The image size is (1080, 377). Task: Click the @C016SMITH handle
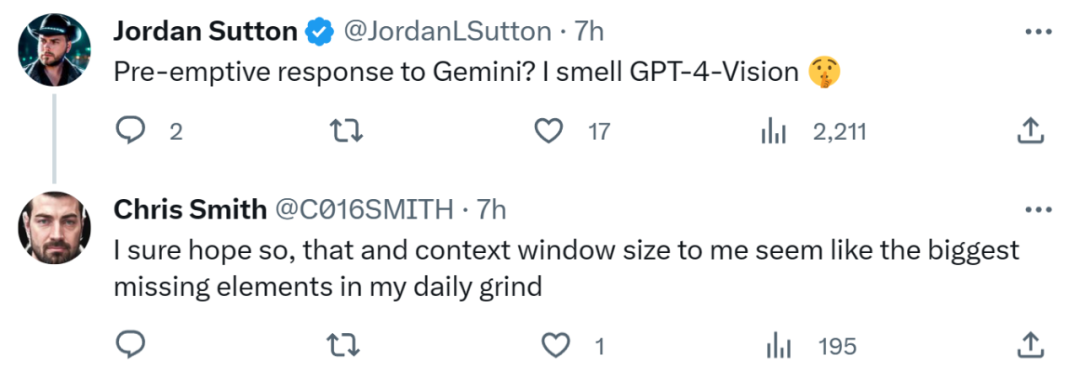364,210
